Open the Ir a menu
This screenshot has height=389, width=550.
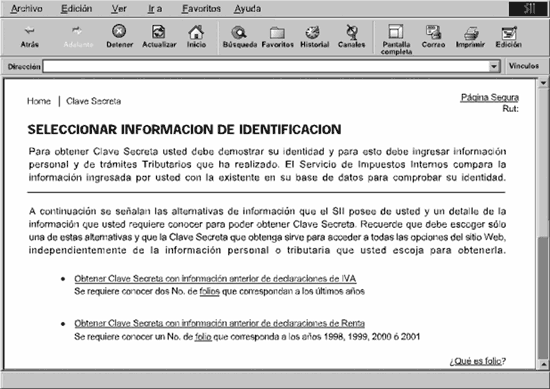tap(155, 9)
